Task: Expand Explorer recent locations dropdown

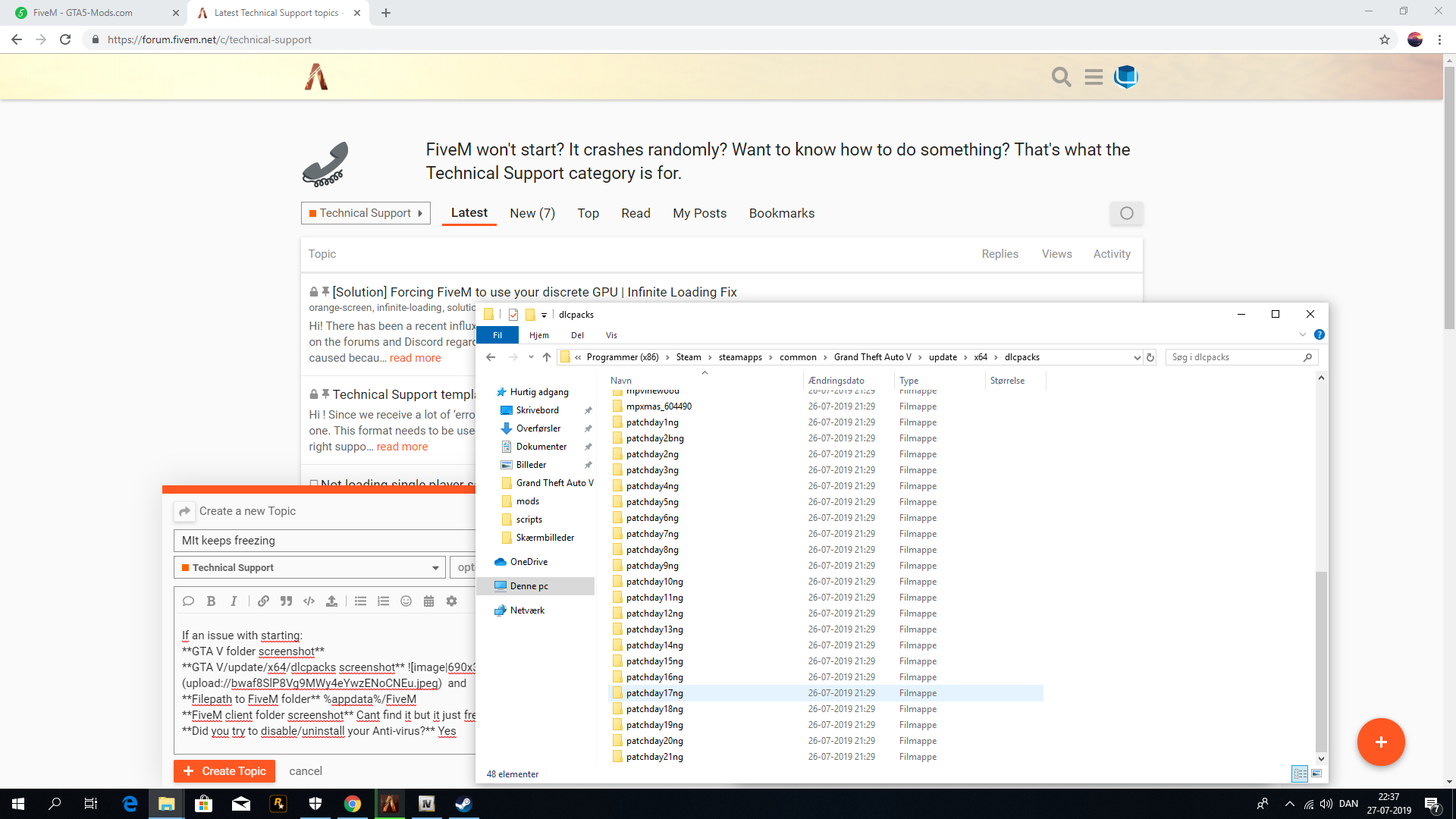Action: [531, 357]
